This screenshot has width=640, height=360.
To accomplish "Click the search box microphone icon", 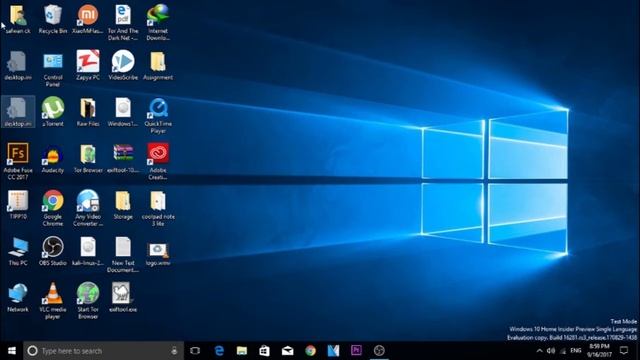I will click(x=174, y=351).
